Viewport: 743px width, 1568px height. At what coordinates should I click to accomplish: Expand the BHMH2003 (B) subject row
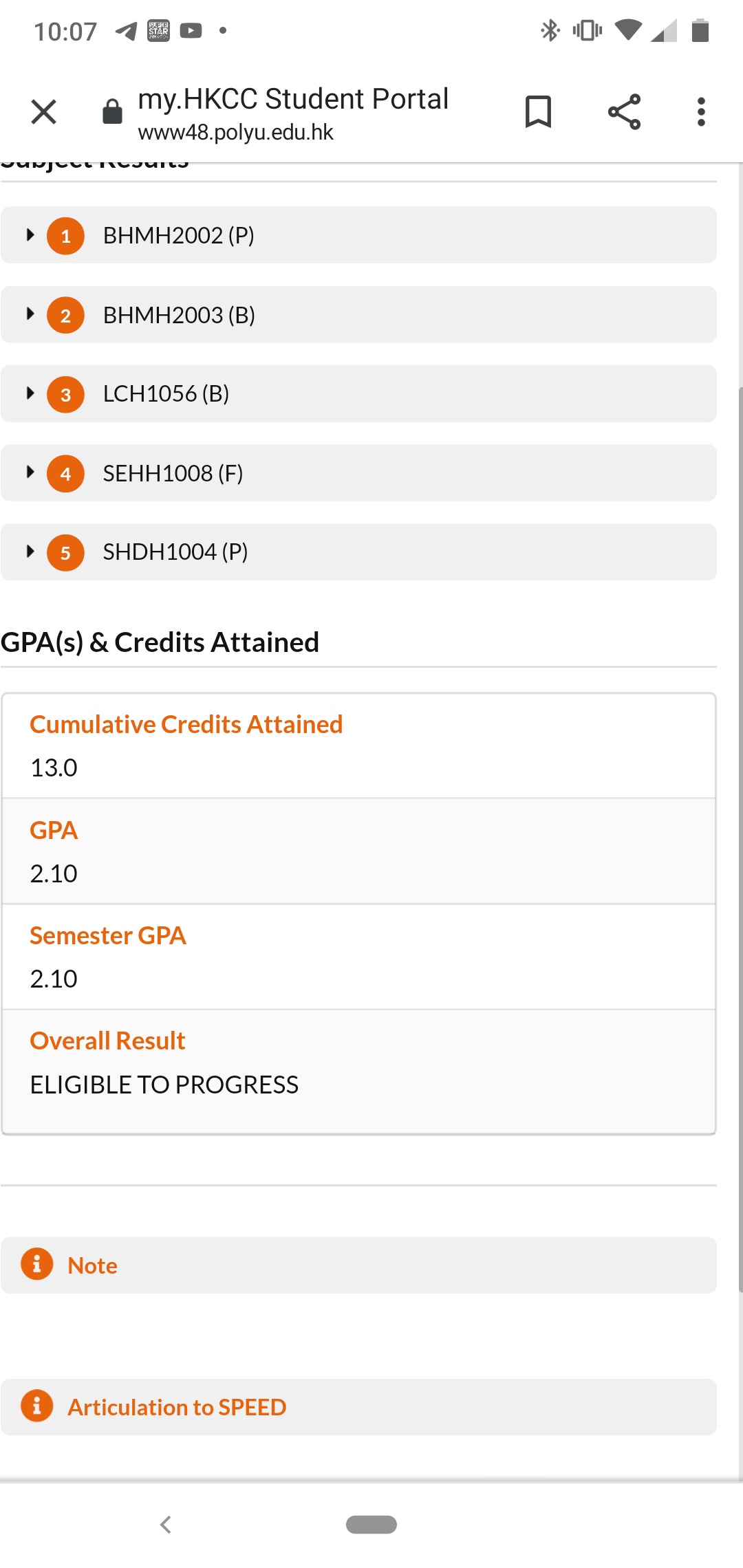(x=358, y=315)
